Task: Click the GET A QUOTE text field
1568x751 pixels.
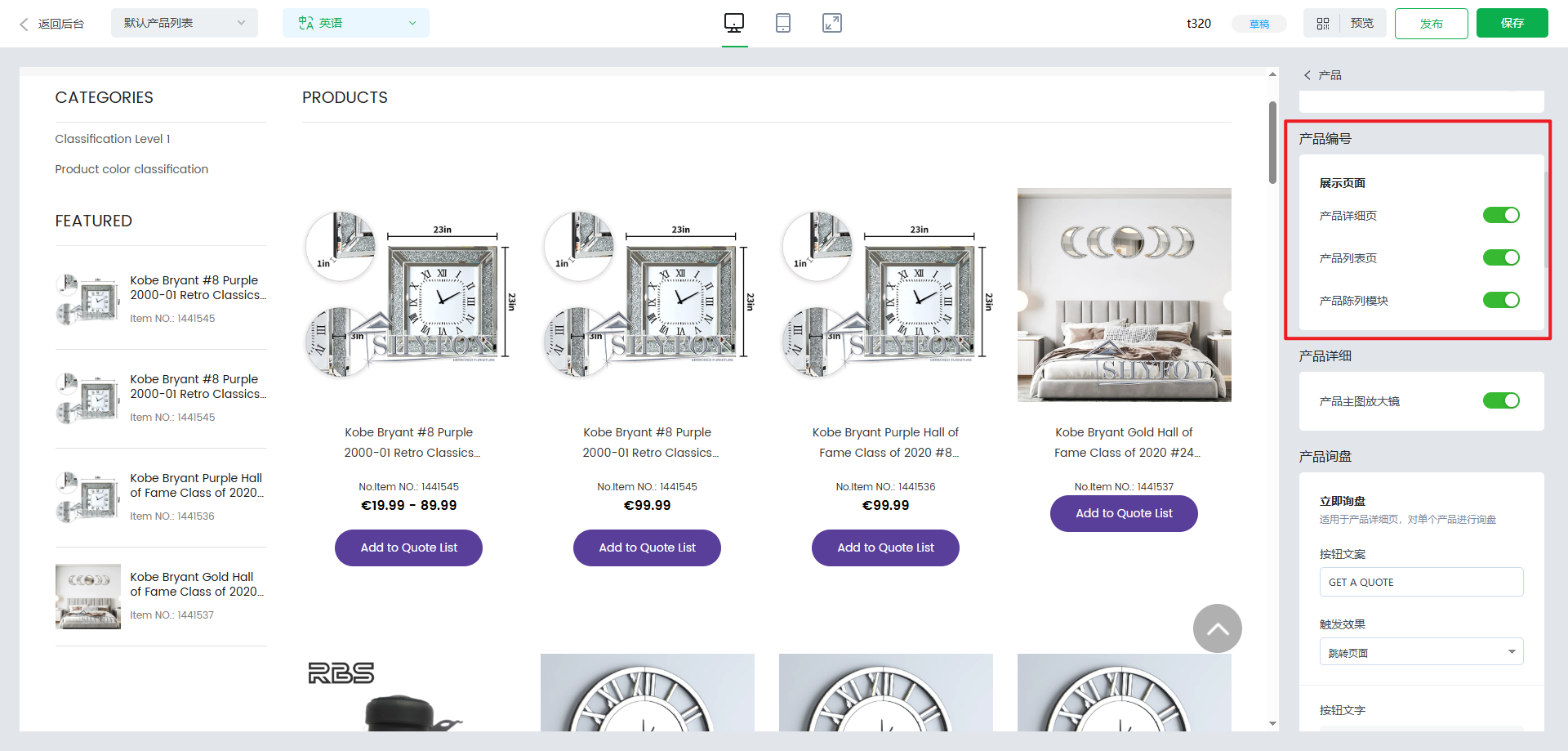Action: pos(1421,582)
